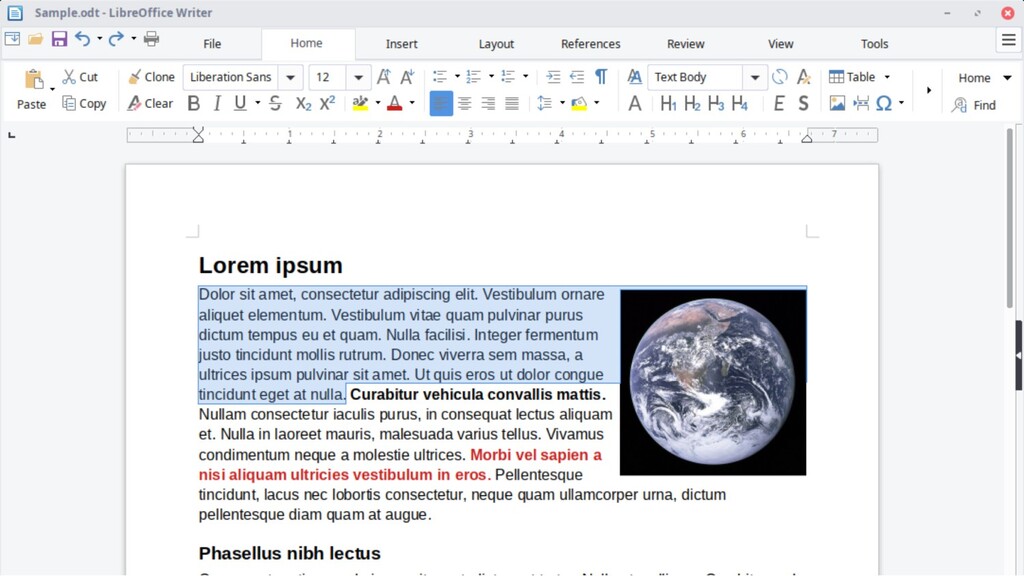This screenshot has width=1024, height=576.
Task: Activate Clone formatting
Action: click(151, 77)
